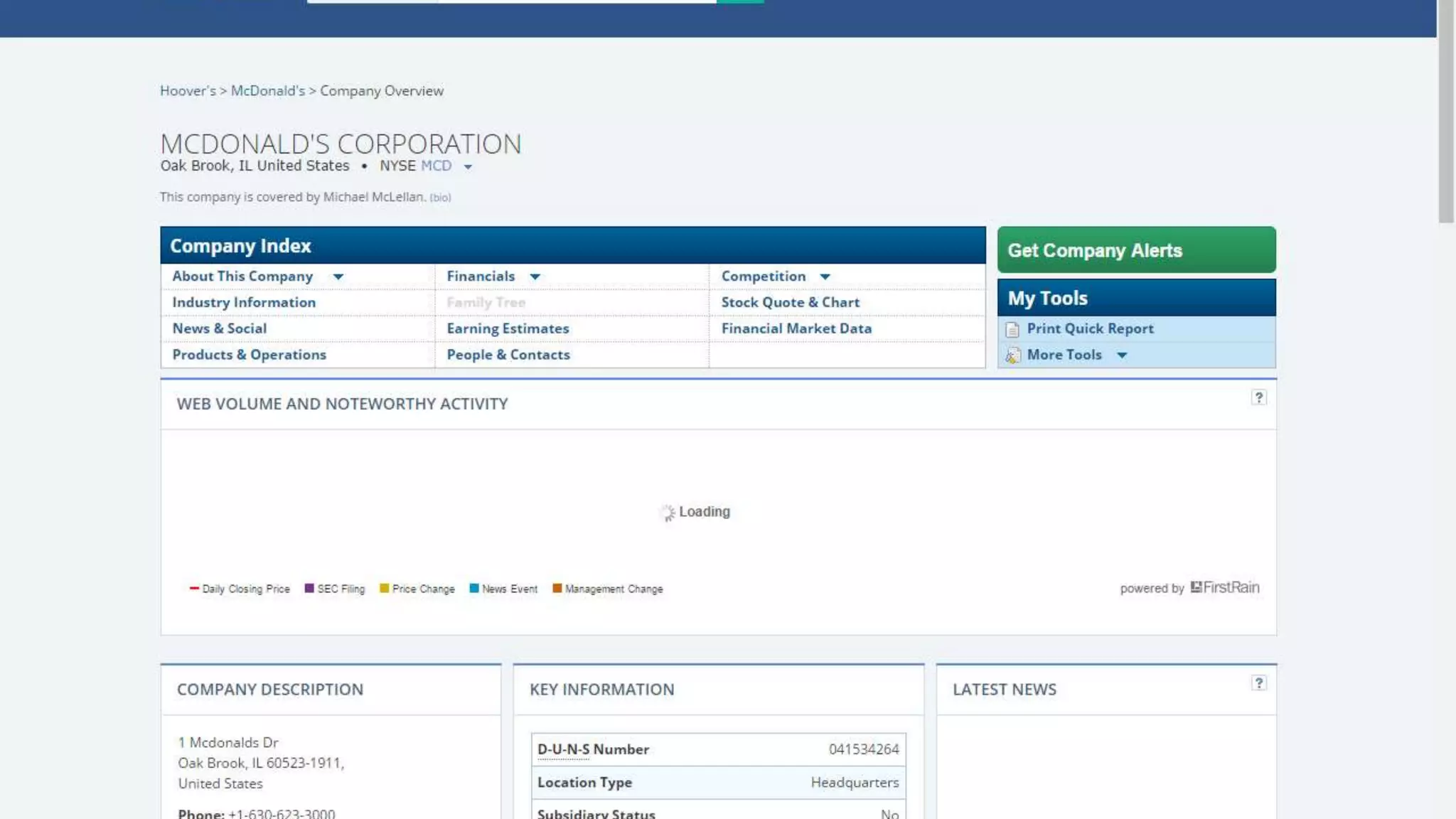Click the purple SEC Filing legend marker

tap(309, 588)
